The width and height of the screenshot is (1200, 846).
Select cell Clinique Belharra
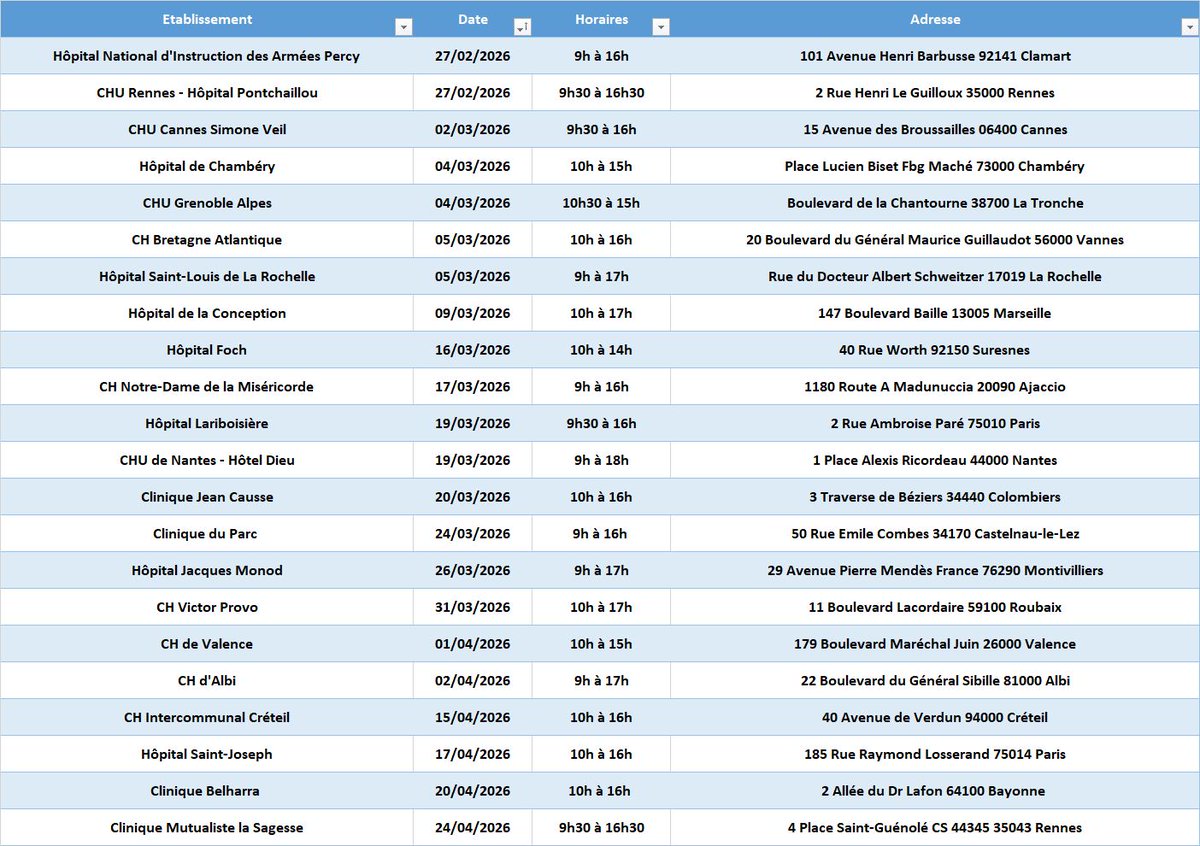207,791
